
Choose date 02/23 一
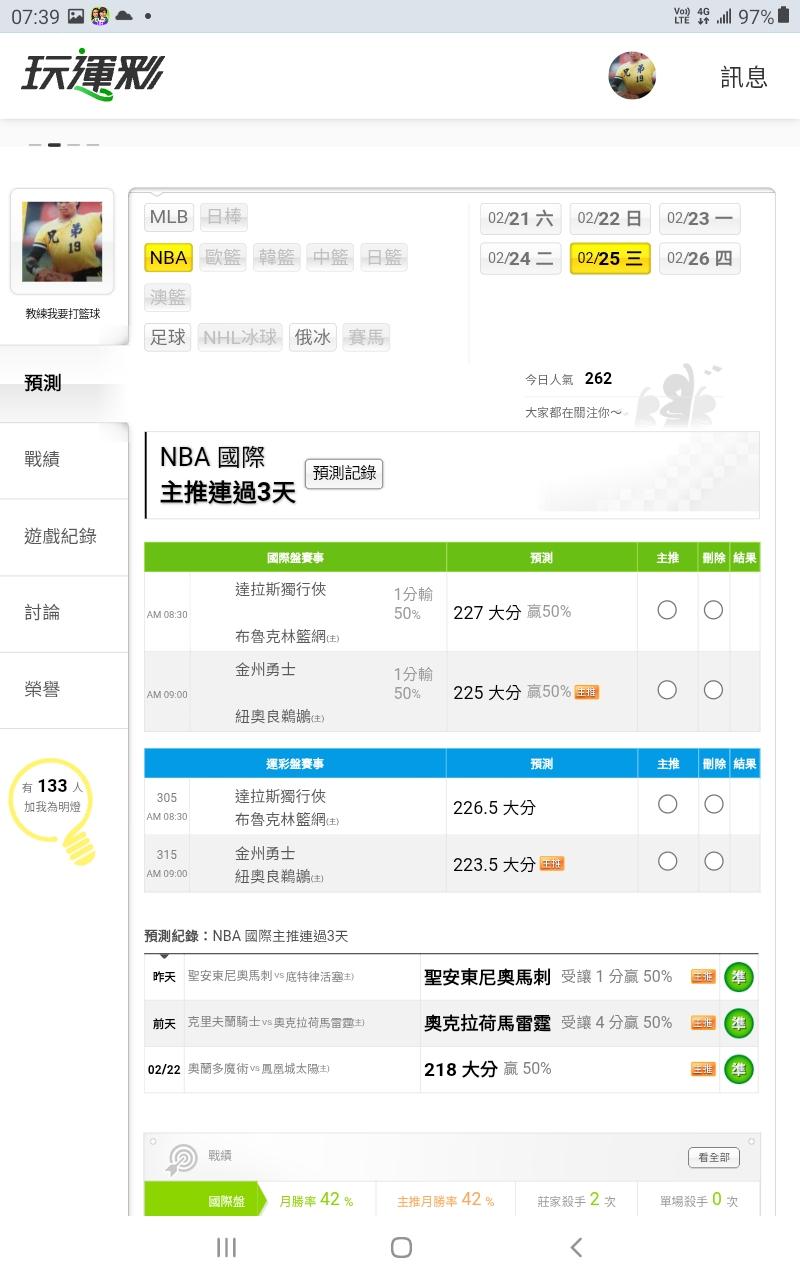click(700, 218)
